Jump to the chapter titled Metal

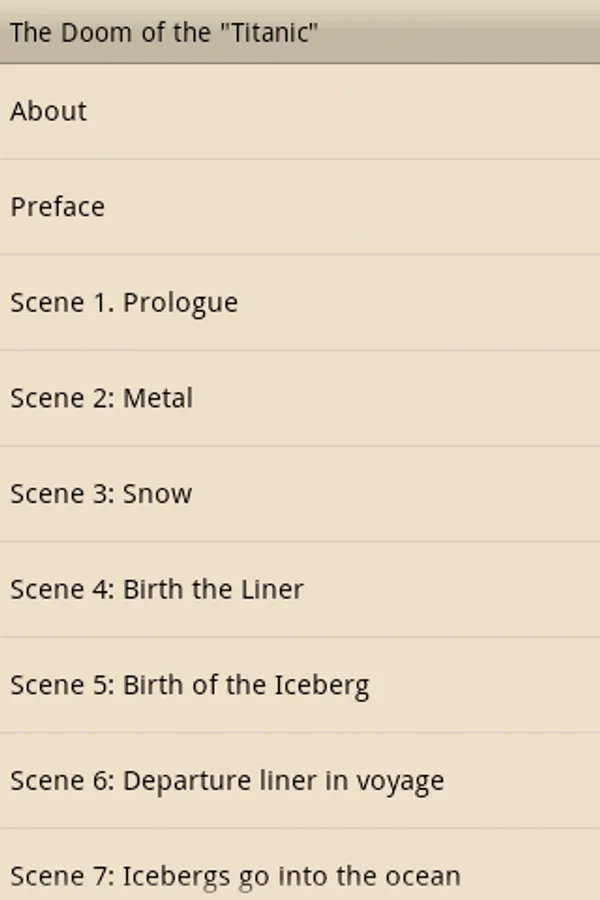[x=158, y=398]
